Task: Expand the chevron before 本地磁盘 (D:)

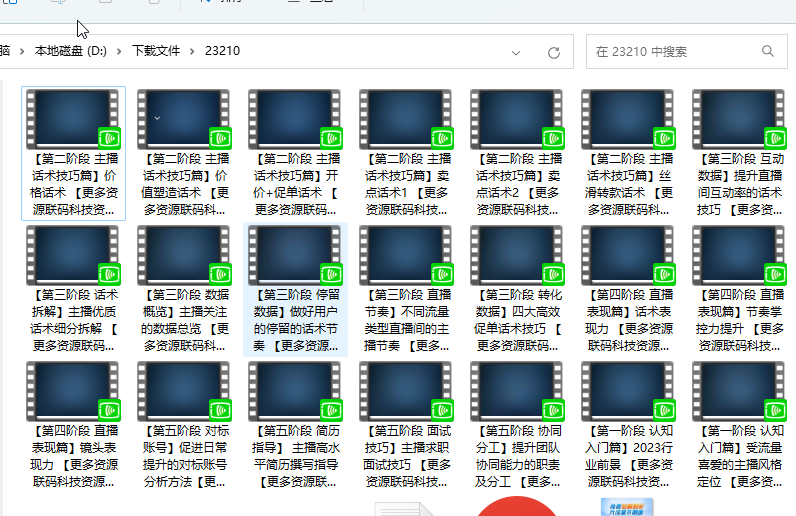Action: 22,51
